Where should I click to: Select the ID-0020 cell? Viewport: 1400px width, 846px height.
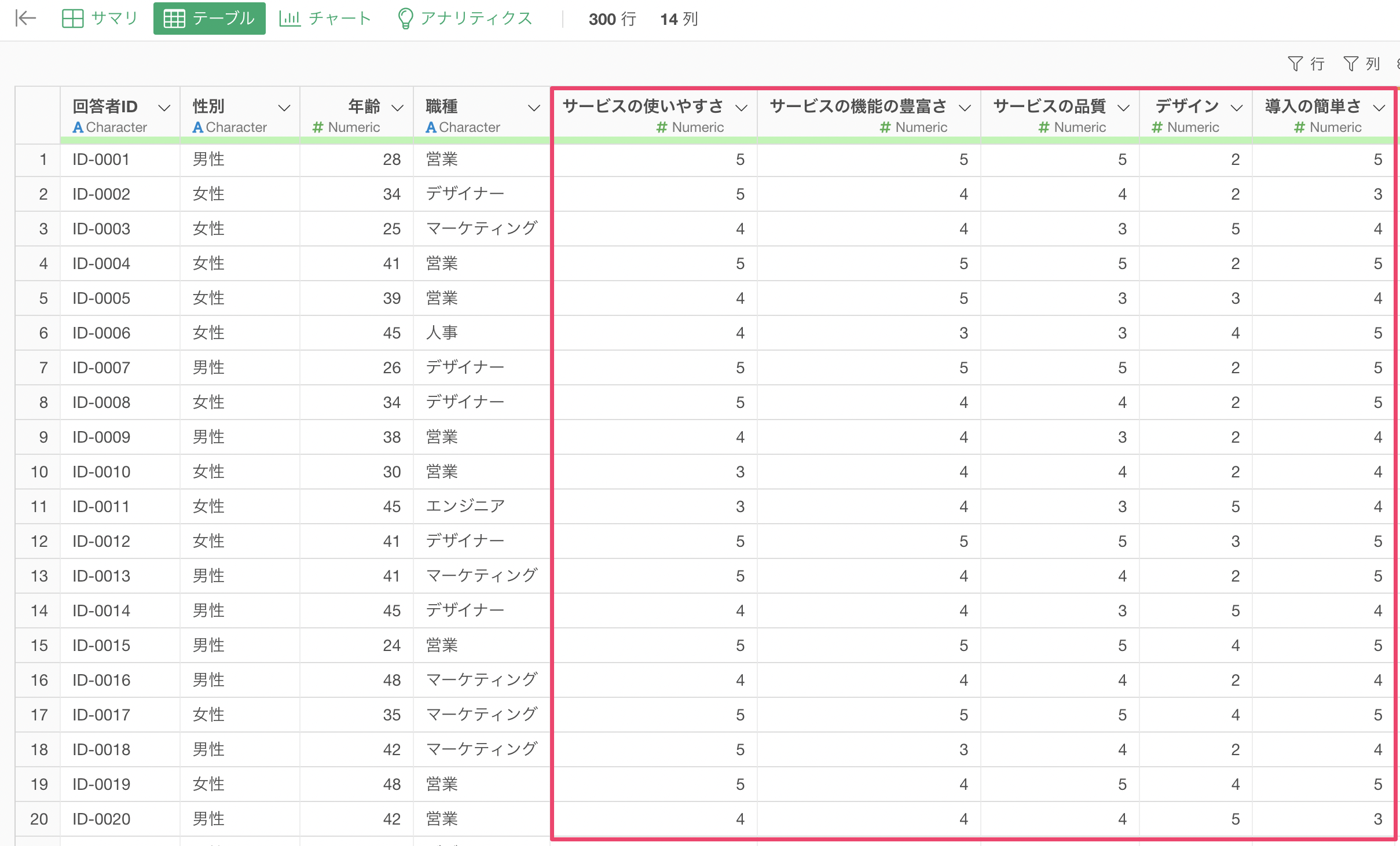pos(120,819)
